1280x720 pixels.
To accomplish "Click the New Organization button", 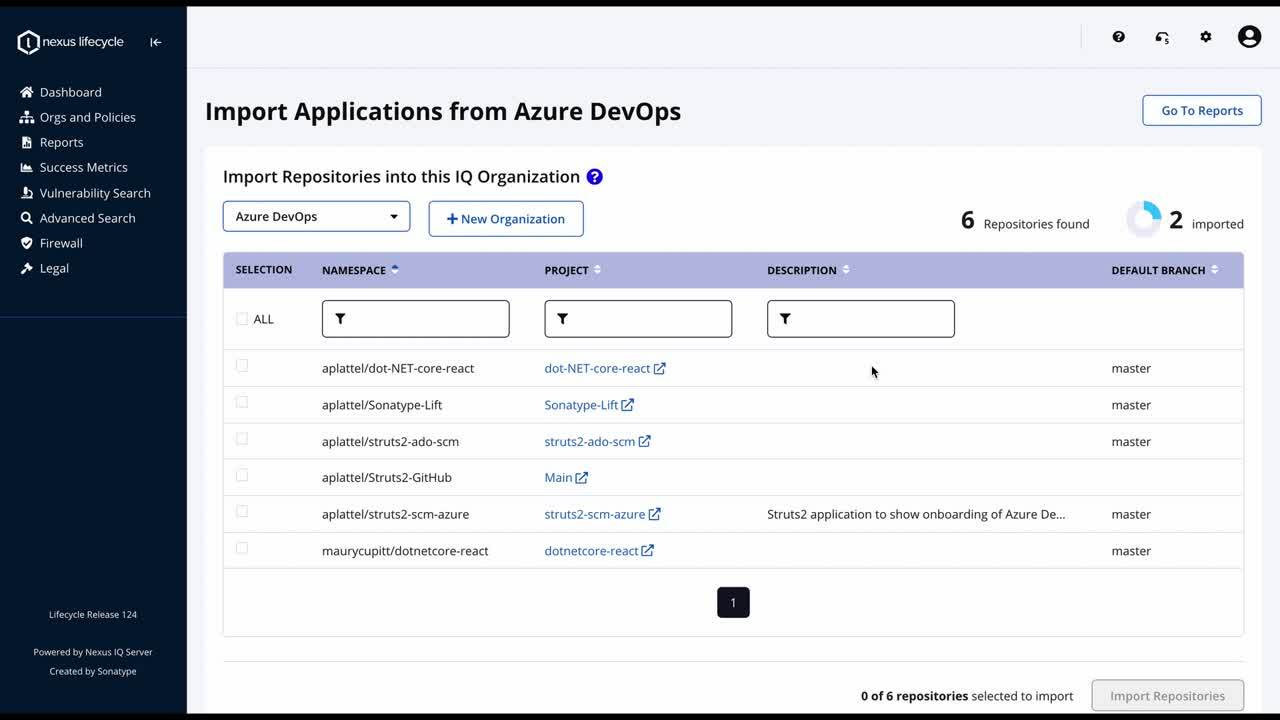I will [x=506, y=219].
